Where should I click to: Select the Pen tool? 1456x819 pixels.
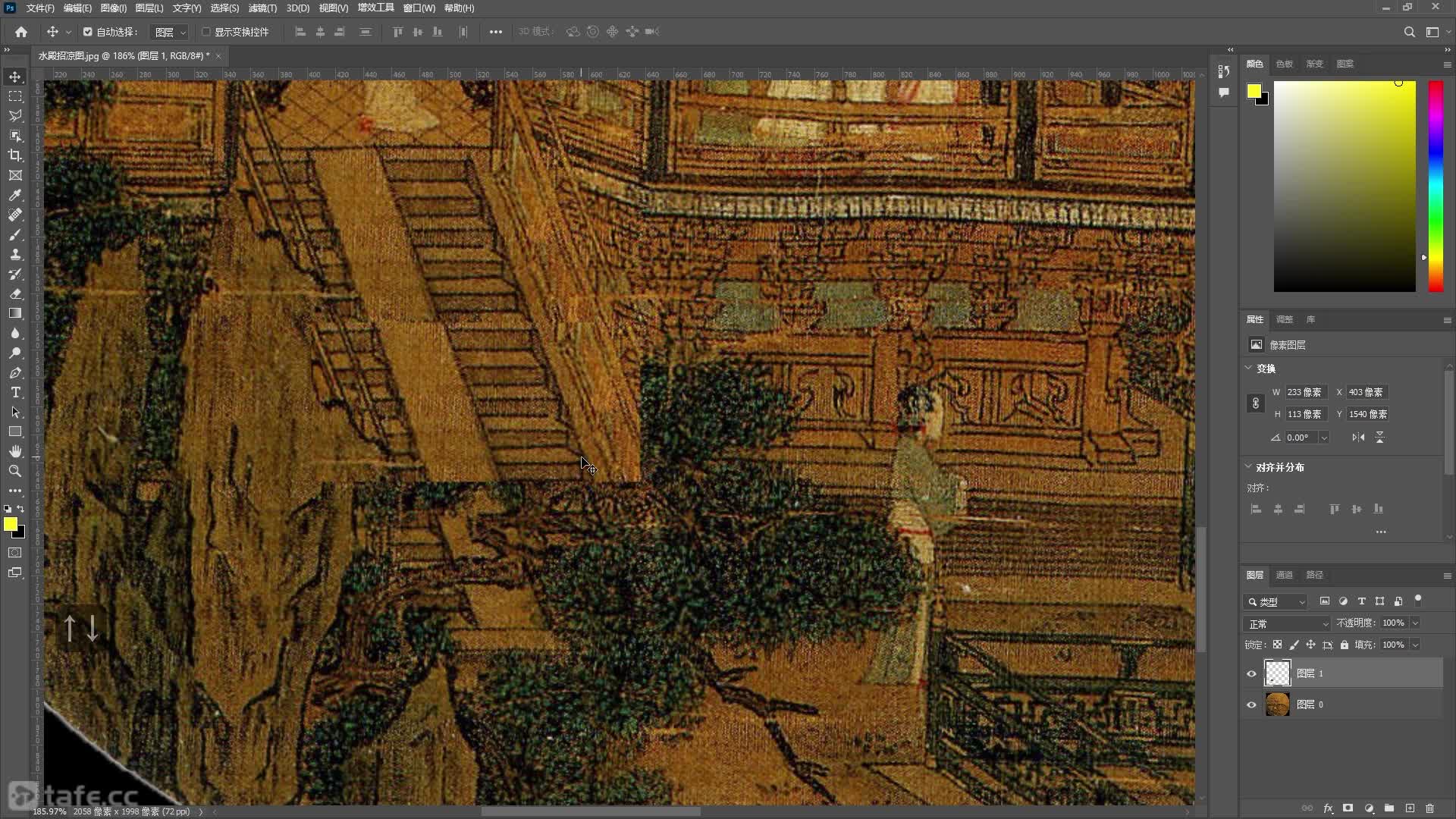click(x=15, y=372)
